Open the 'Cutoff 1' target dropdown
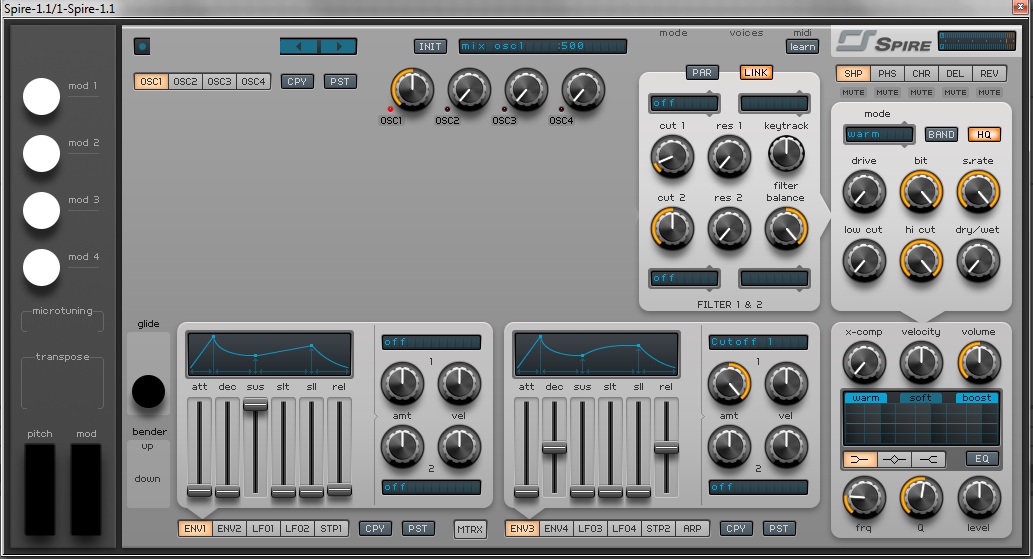The height and width of the screenshot is (559, 1033). pyautogui.click(x=758, y=342)
